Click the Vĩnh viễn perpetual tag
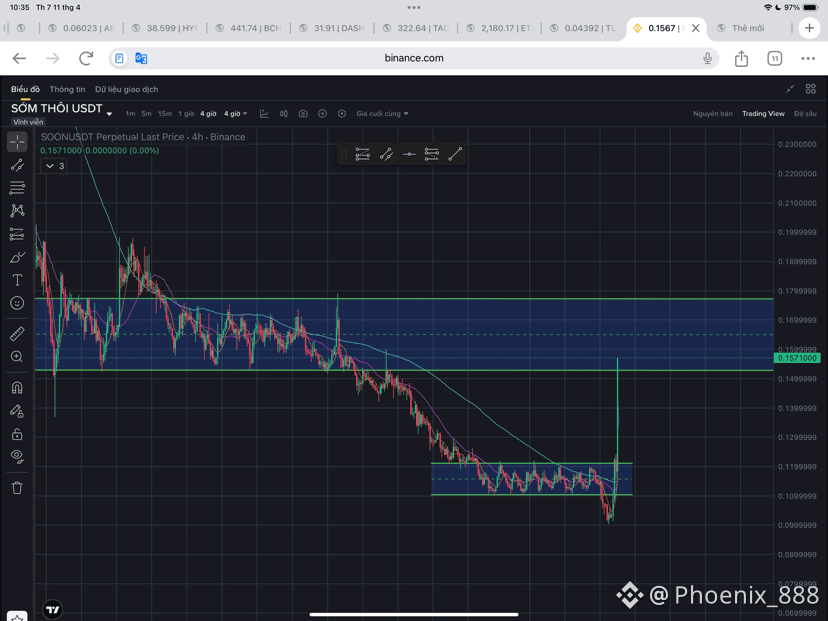 pos(29,122)
